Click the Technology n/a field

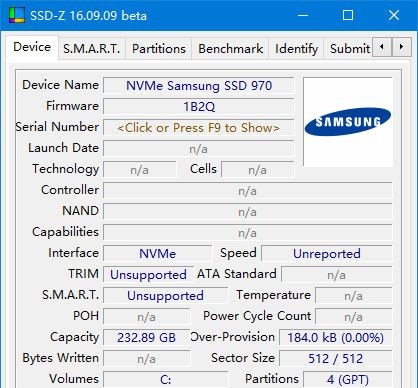pyautogui.click(x=140, y=170)
